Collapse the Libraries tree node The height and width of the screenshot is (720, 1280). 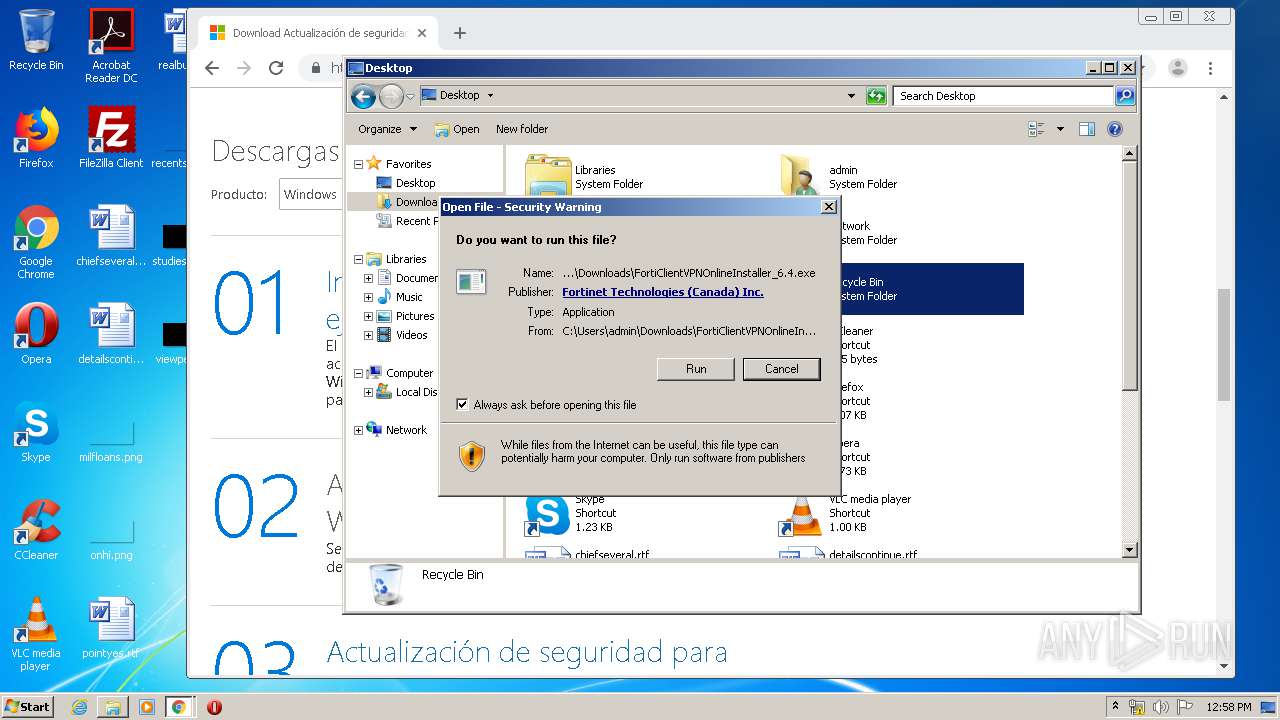point(358,259)
